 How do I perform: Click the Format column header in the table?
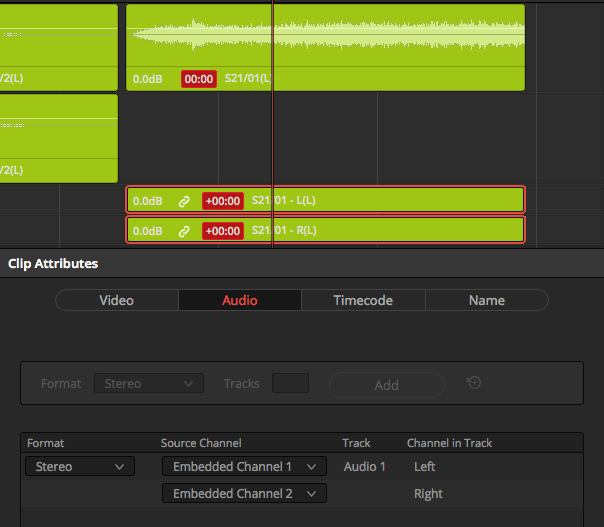pos(45,443)
